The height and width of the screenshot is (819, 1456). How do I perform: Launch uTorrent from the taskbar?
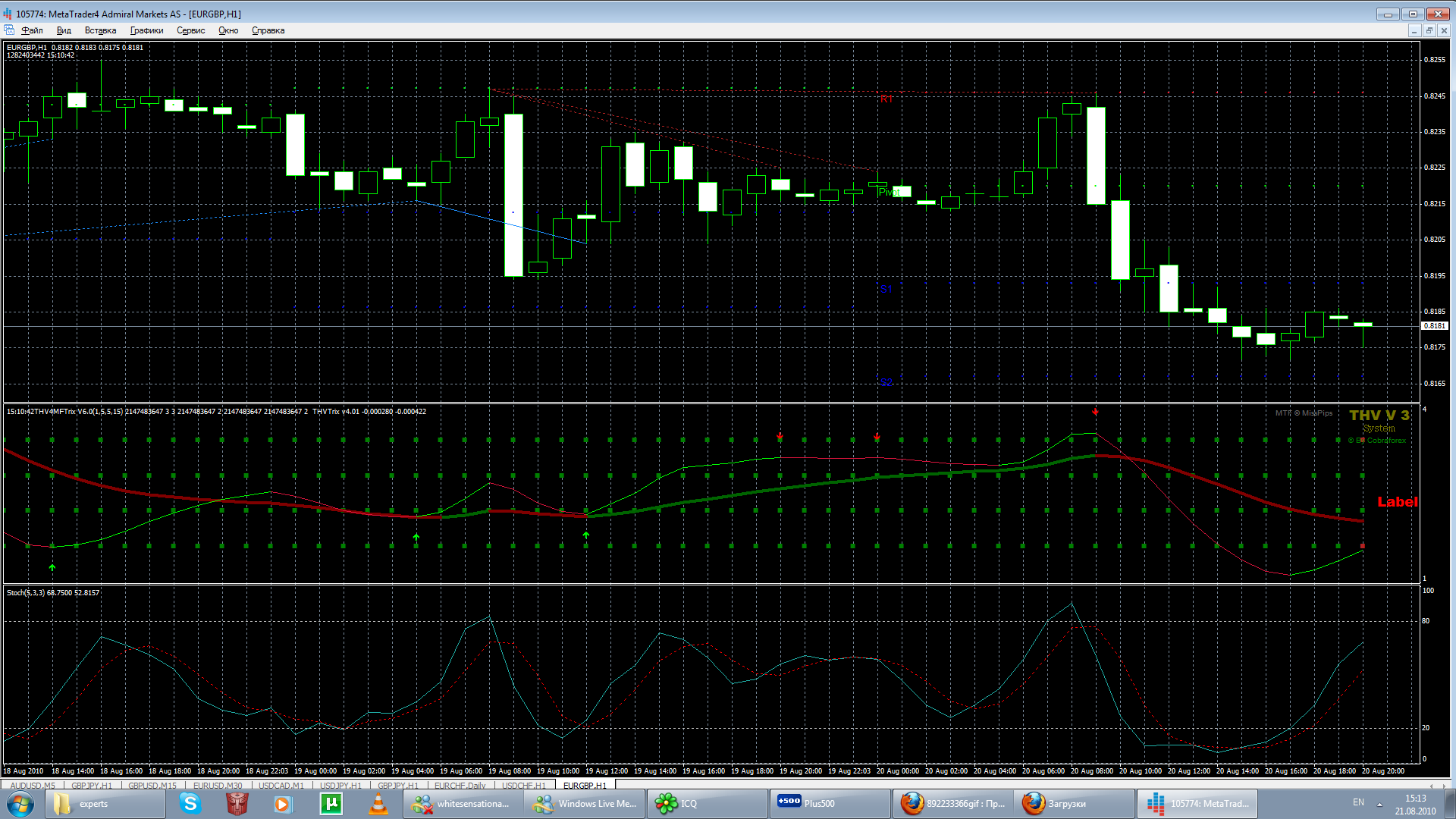[x=331, y=803]
